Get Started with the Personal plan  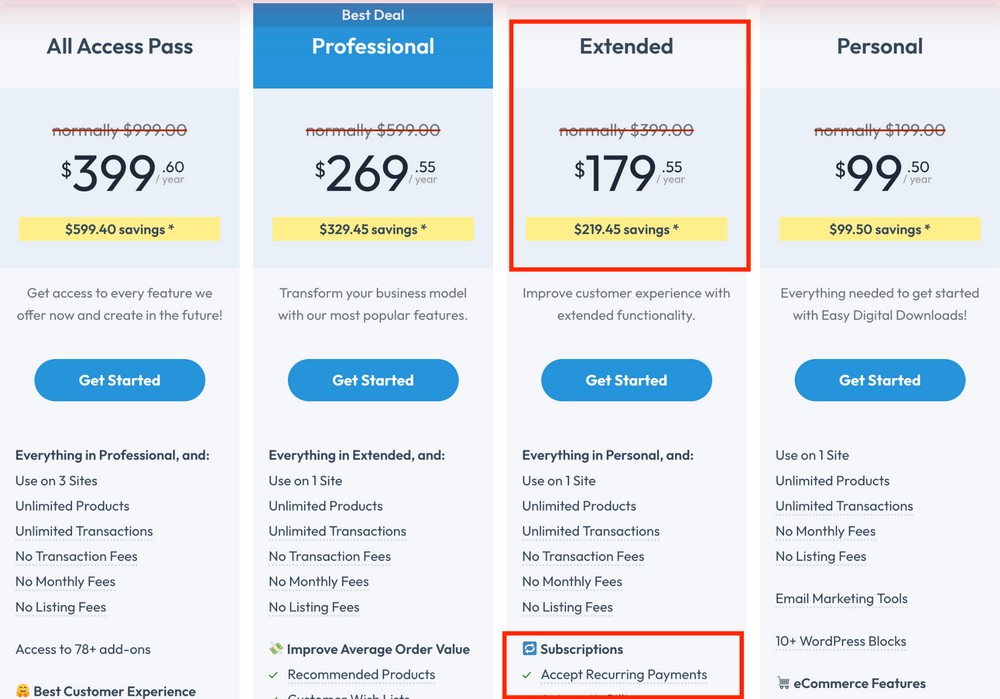(x=880, y=380)
